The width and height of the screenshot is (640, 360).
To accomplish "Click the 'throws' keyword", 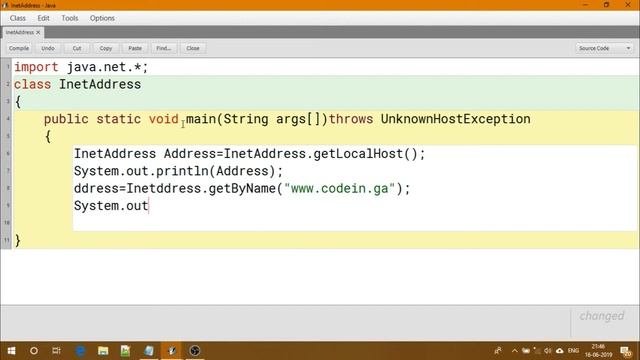I will tap(351, 119).
